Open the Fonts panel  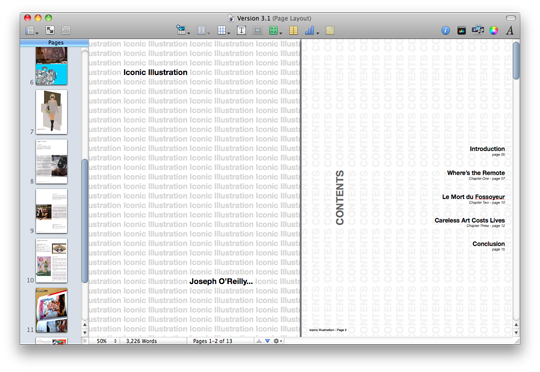tap(510, 31)
